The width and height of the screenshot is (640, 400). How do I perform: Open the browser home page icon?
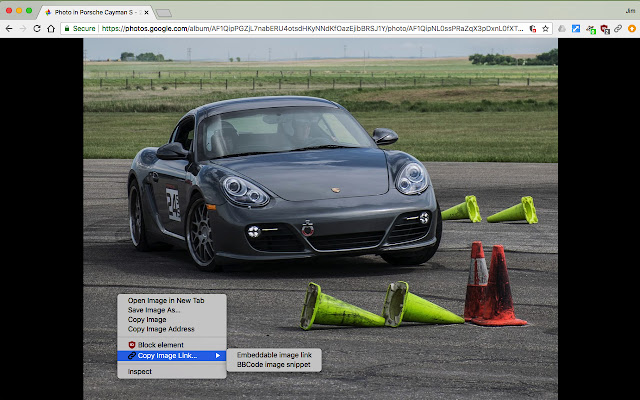[51, 29]
